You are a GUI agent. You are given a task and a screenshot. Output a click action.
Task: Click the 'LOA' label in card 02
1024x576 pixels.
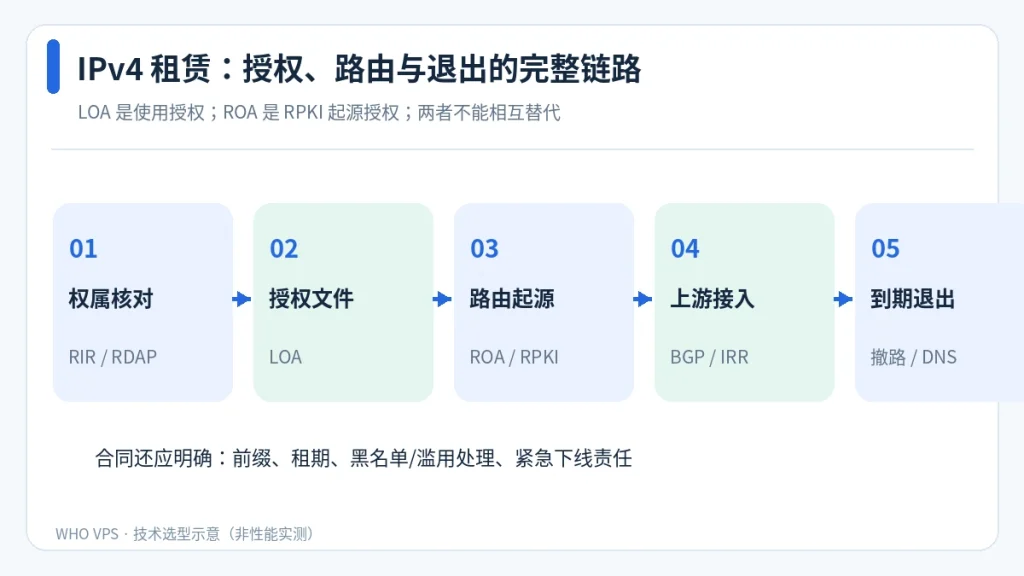[285, 357]
